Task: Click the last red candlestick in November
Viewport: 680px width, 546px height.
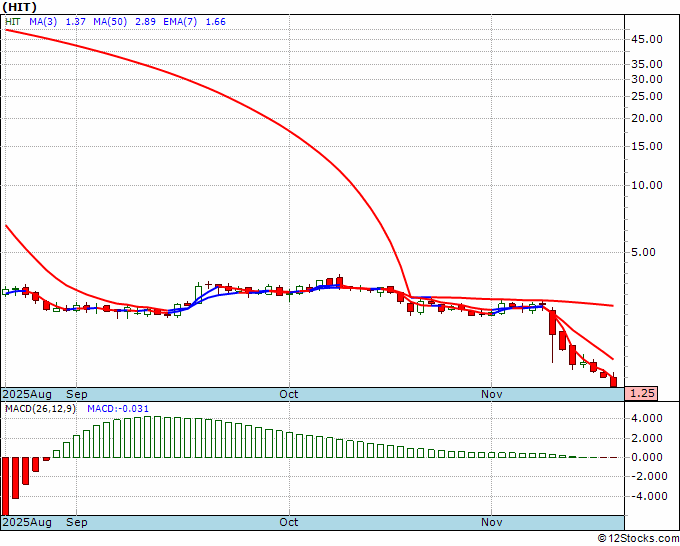Action: coord(614,381)
